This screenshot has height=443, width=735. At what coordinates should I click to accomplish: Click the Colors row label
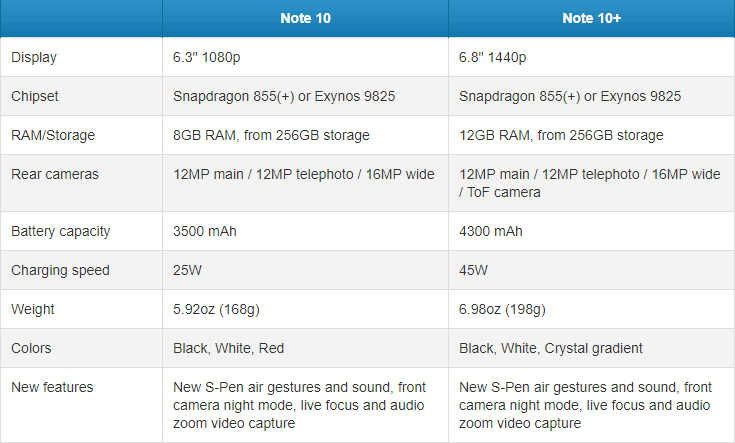click(31, 348)
